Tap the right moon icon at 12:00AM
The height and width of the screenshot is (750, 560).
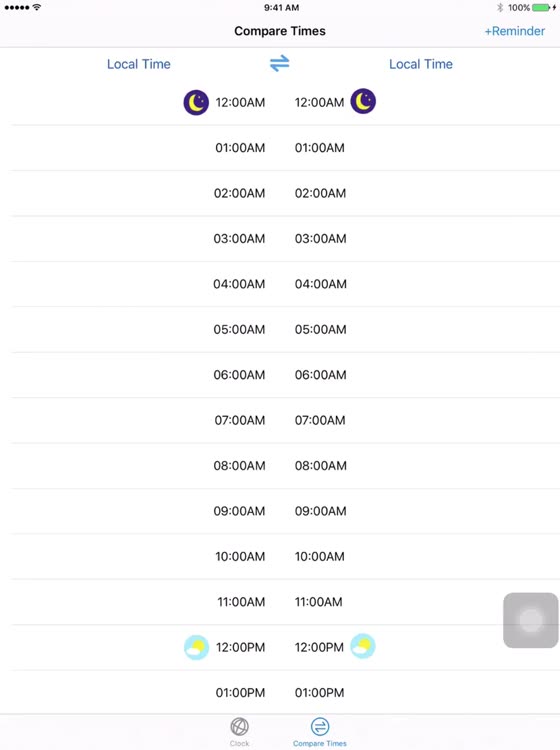click(363, 101)
